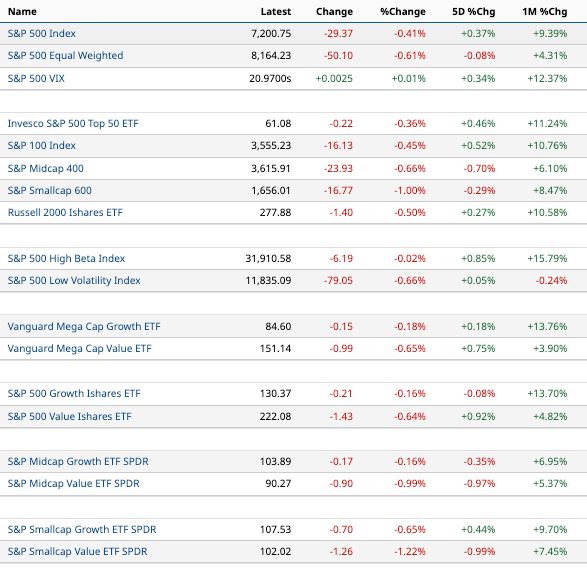Select the 5D change +0.92%
587x576 pixels.
[x=478, y=416]
